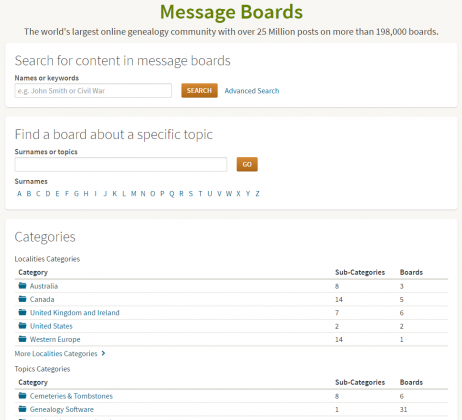Browse surnames starting with J

pyautogui.click(x=105, y=194)
